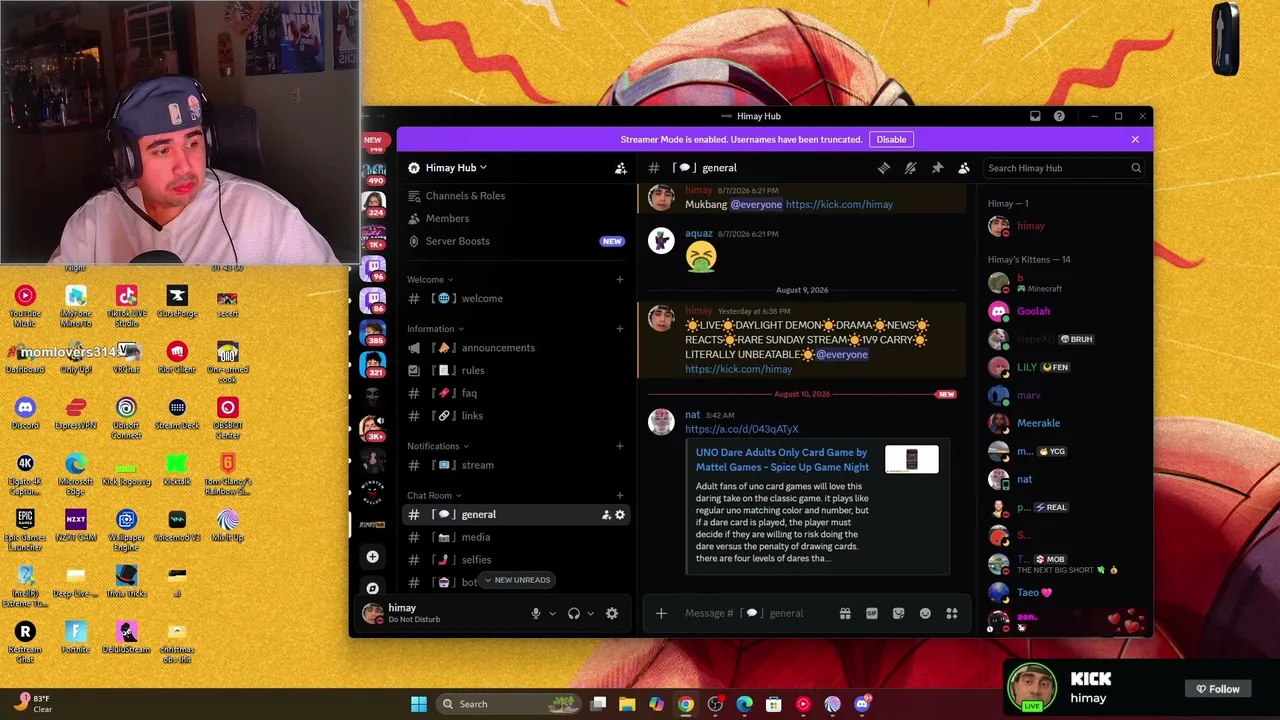Collapse the Chat Room category
The width and height of the screenshot is (1280, 720).
pyautogui.click(x=434, y=496)
